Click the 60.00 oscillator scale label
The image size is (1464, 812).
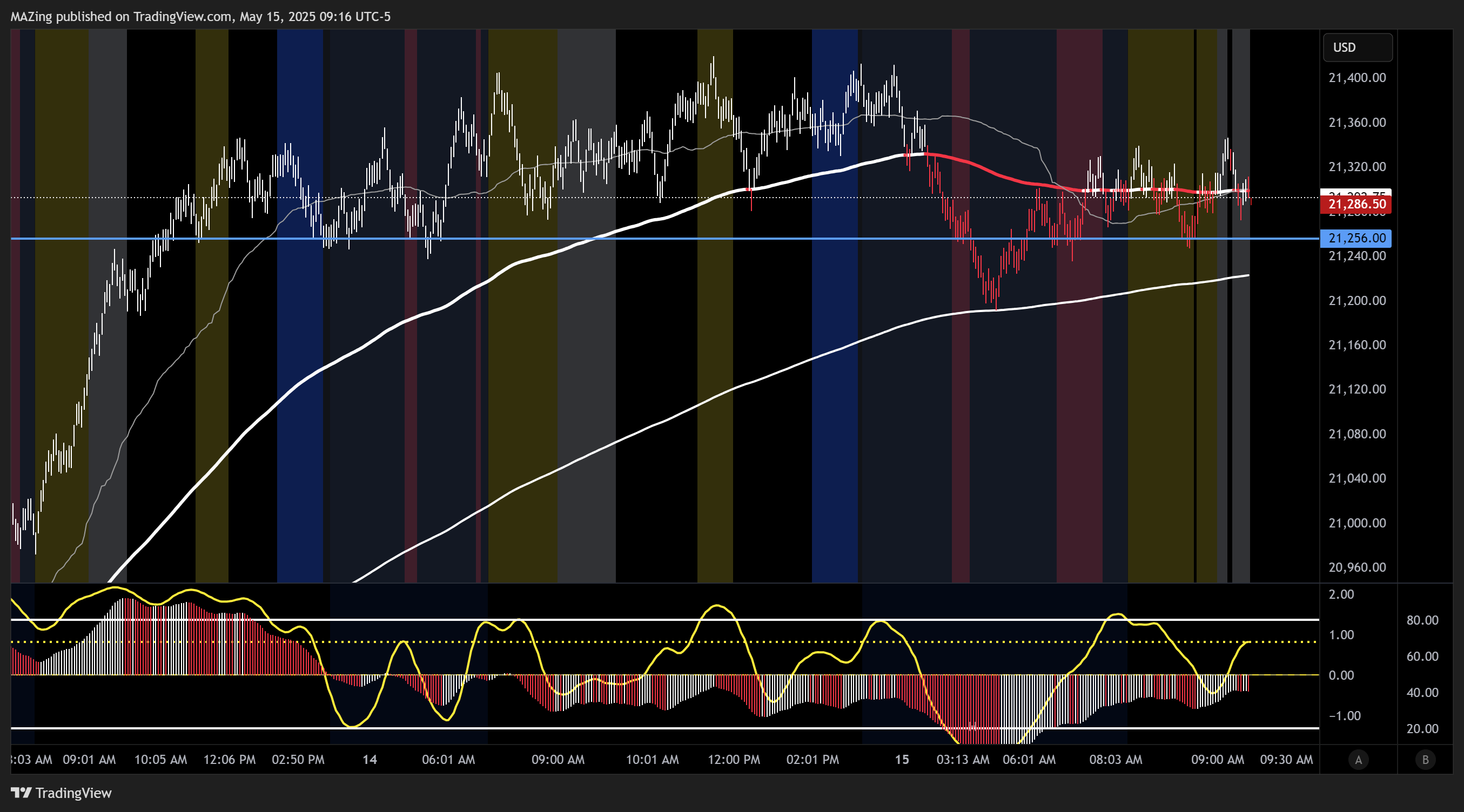[x=1422, y=657]
